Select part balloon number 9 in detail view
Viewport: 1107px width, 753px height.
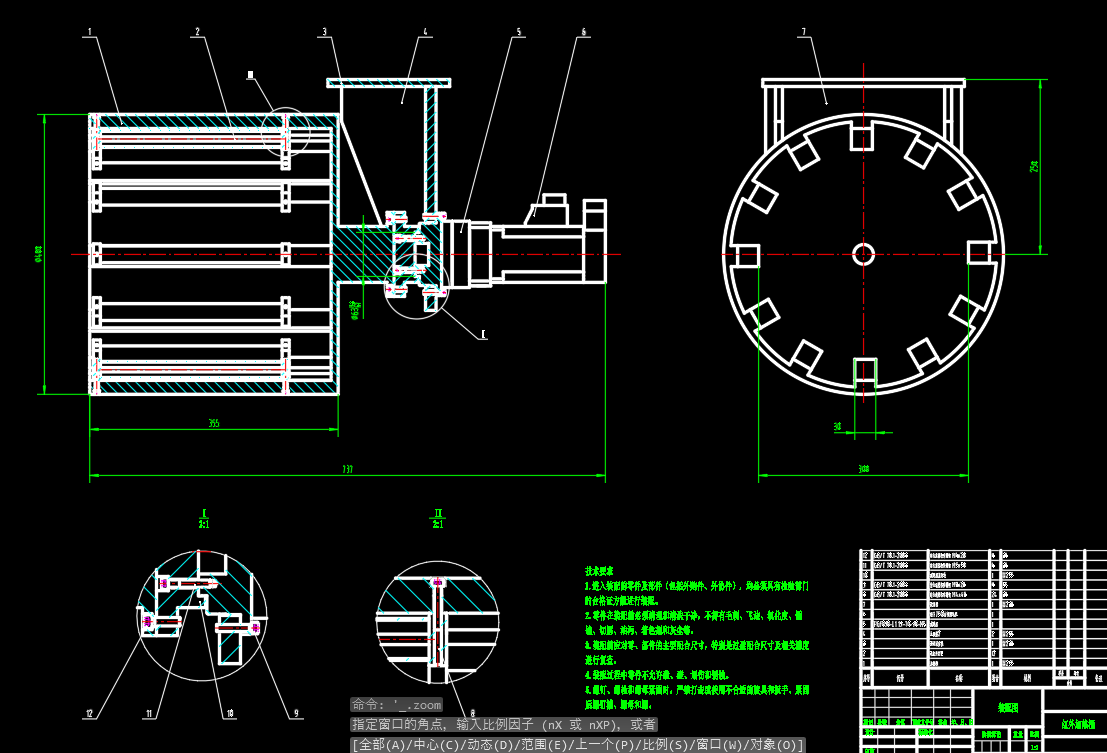(x=297, y=713)
